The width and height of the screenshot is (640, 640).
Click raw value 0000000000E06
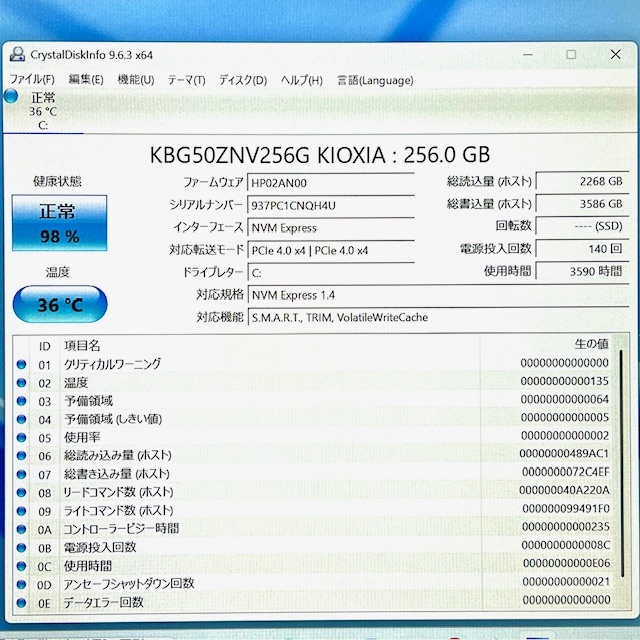click(567, 563)
